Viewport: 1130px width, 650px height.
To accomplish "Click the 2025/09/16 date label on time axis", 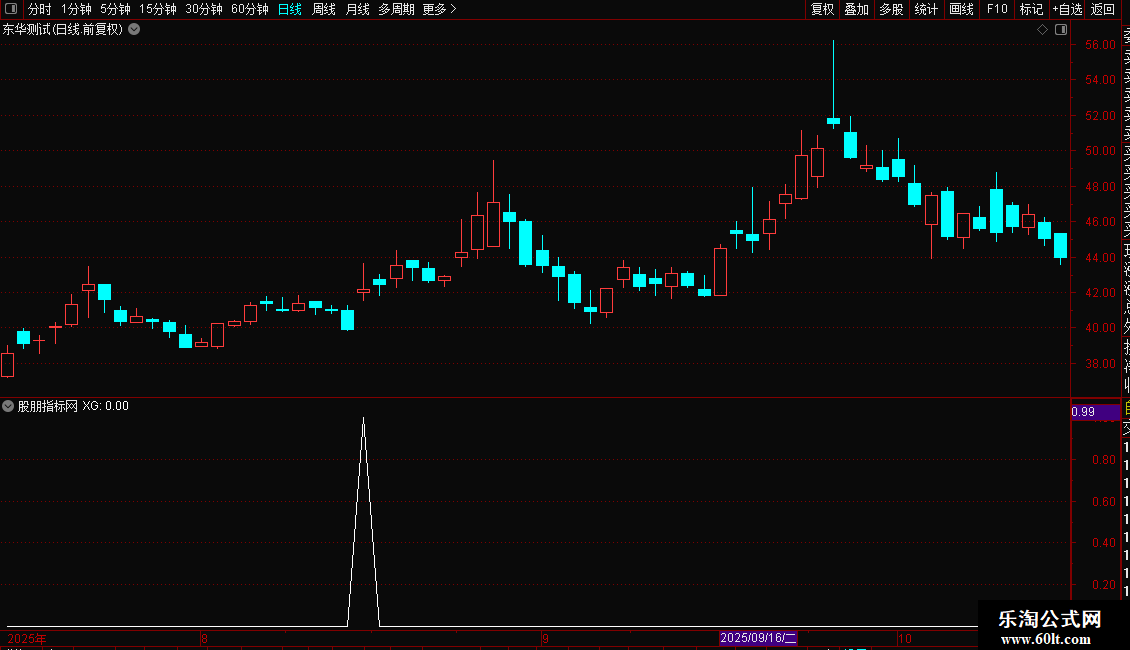I will point(758,638).
